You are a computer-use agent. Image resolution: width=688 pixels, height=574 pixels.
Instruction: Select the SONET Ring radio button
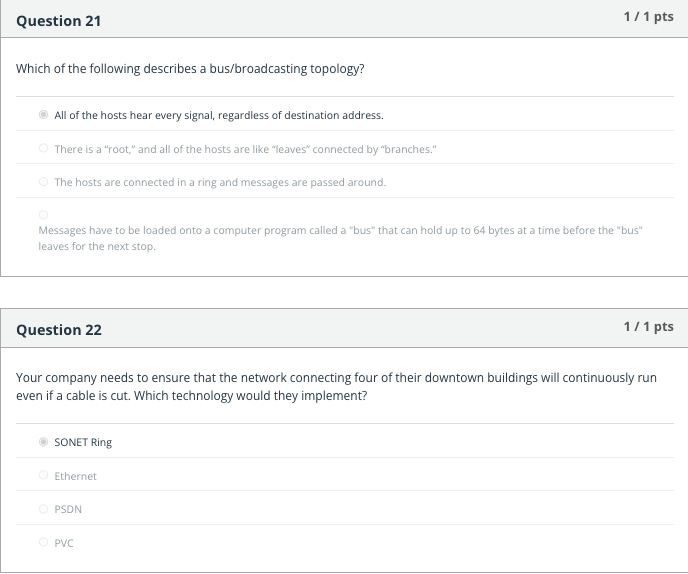(43, 441)
